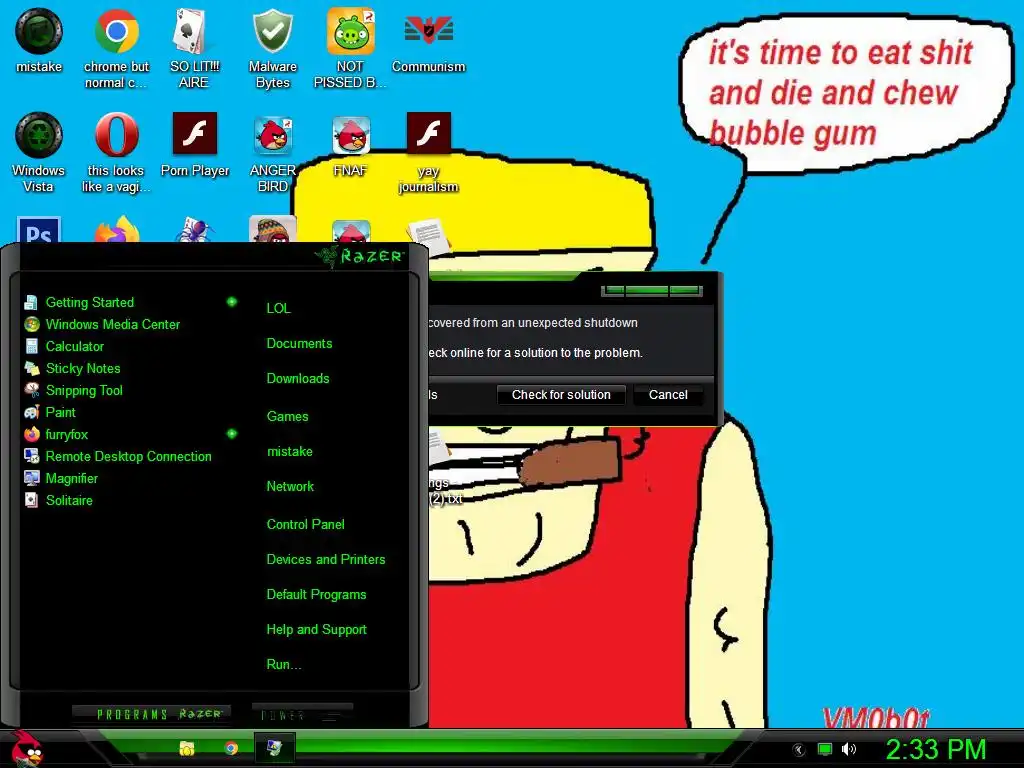
Task: Open the FNAF Angry Birds desktop icon
Action: [x=351, y=144]
